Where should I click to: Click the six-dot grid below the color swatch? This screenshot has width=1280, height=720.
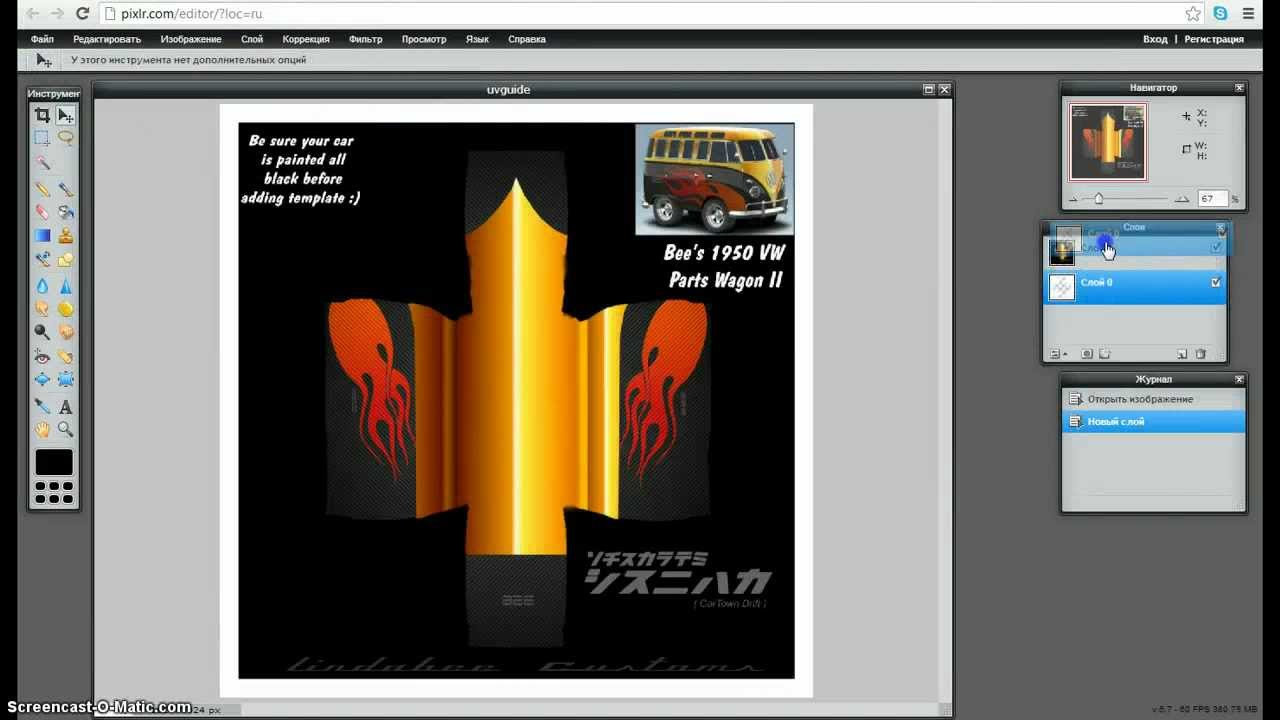[54, 492]
